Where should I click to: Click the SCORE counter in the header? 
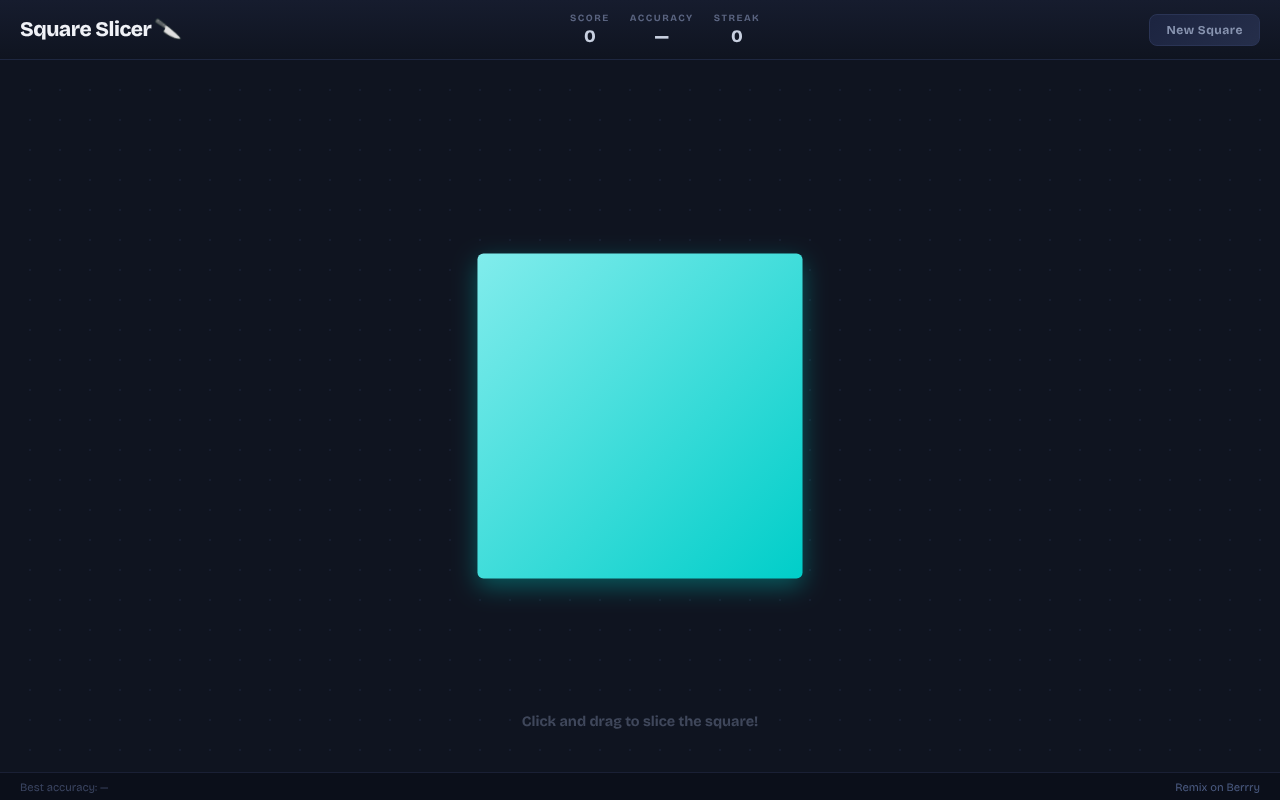pos(589,28)
